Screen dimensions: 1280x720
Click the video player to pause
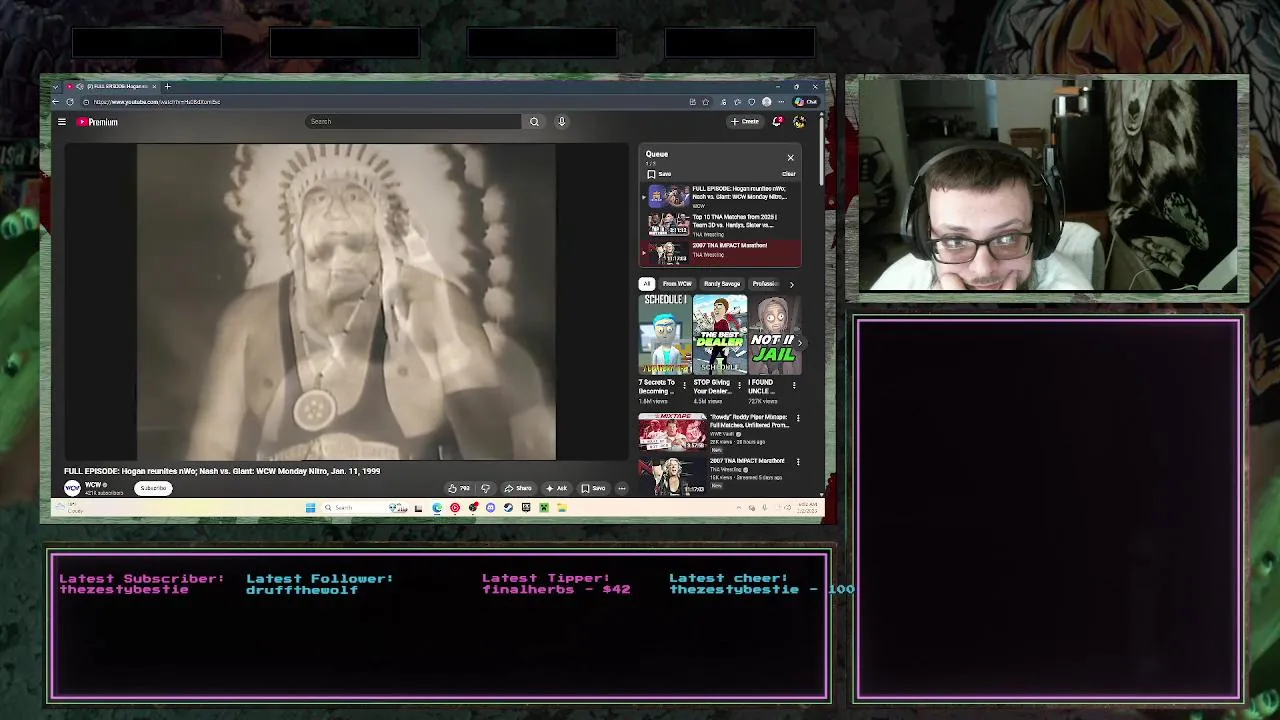[346, 302]
